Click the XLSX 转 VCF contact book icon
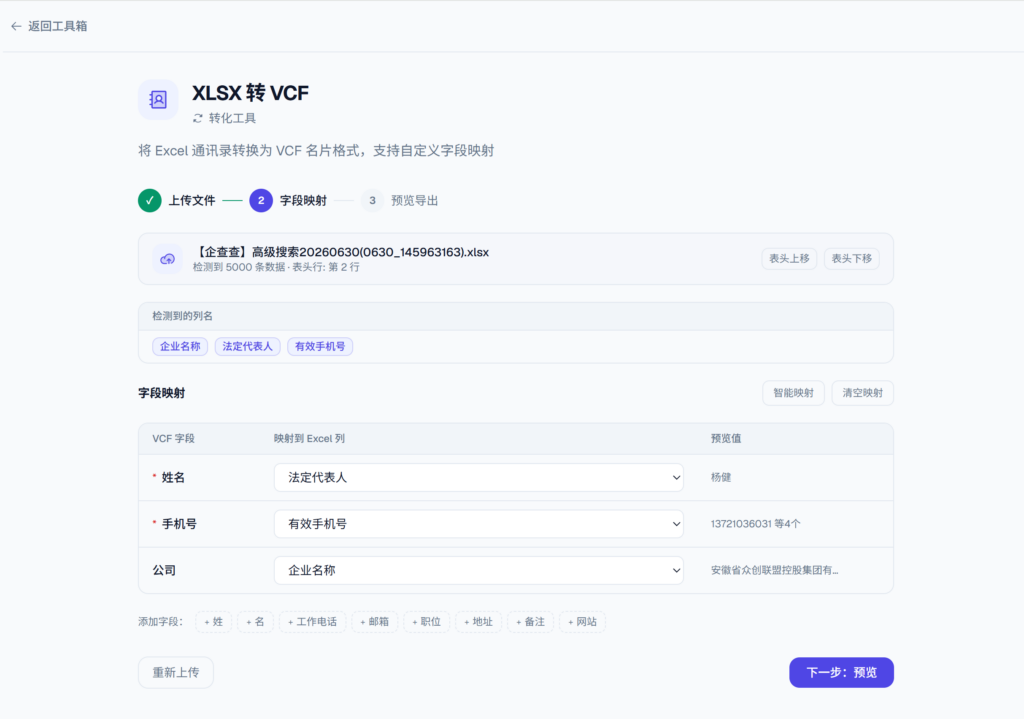 click(158, 100)
